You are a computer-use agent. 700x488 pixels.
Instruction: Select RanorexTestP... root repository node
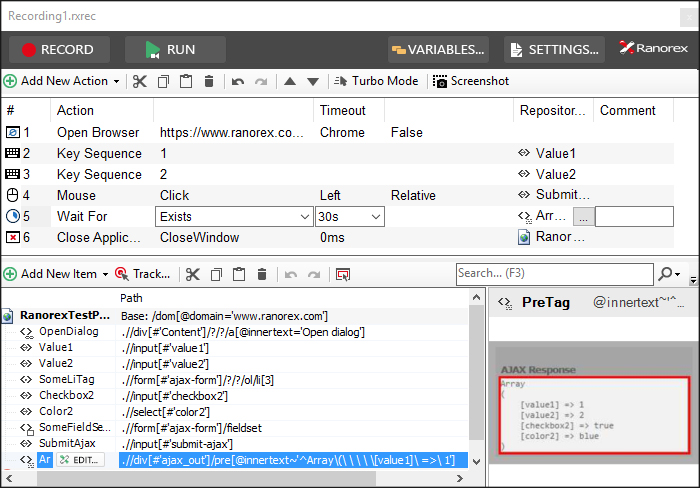(65, 316)
